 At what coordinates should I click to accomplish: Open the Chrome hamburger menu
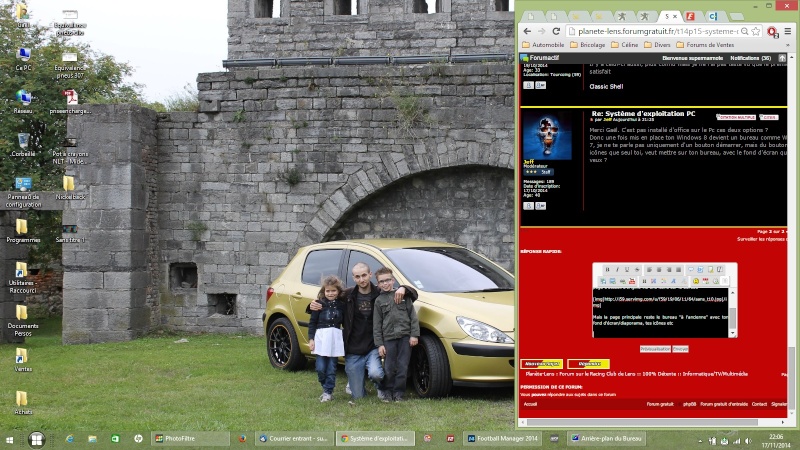coord(788,31)
